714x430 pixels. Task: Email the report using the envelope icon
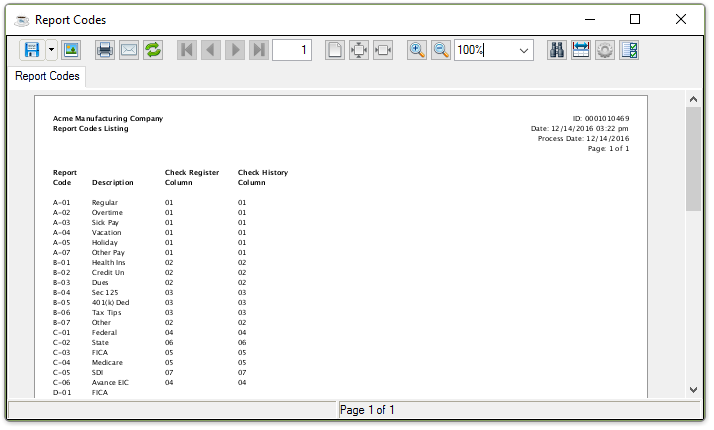(x=129, y=50)
